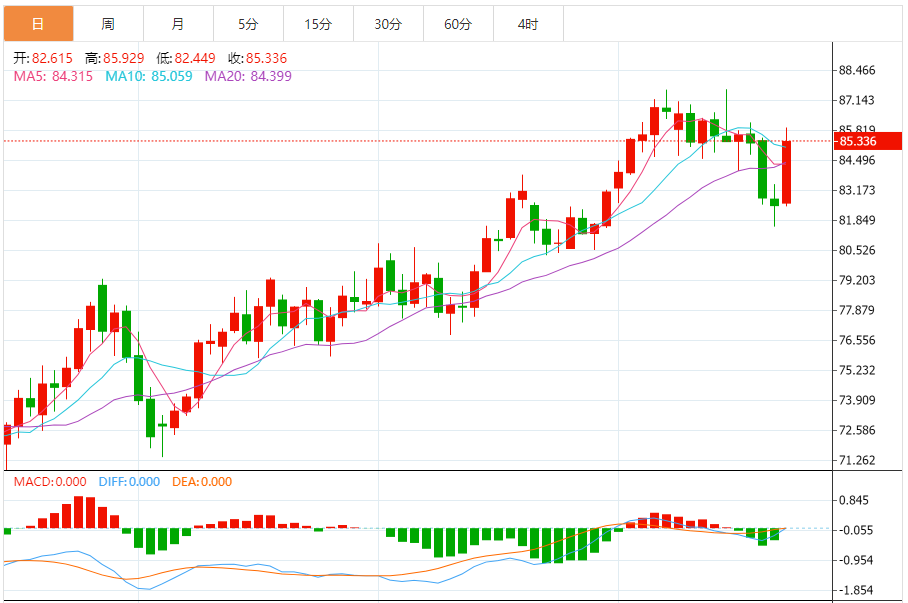Click the 77.879 price axis label
This screenshot has width=908, height=603.
(x=857, y=310)
